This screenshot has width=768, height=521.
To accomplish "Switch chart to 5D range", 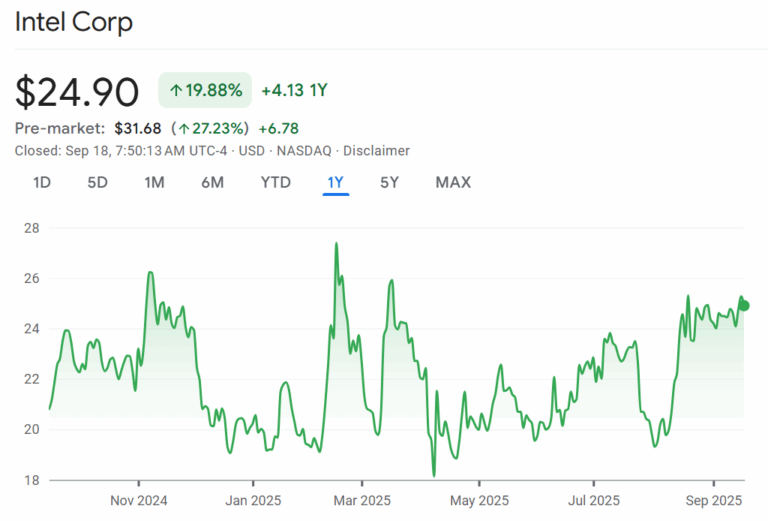I will coord(97,183).
